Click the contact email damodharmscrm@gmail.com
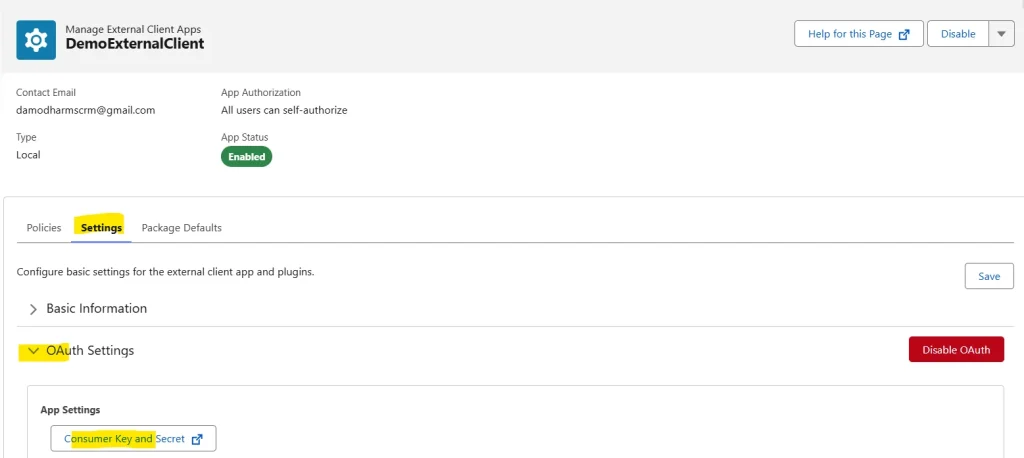The width and height of the screenshot is (1024, 458). pos(86,110)
